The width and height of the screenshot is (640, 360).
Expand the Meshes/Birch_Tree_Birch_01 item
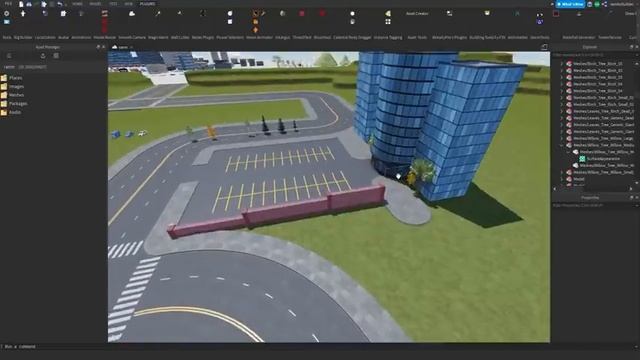pos(562,64)
